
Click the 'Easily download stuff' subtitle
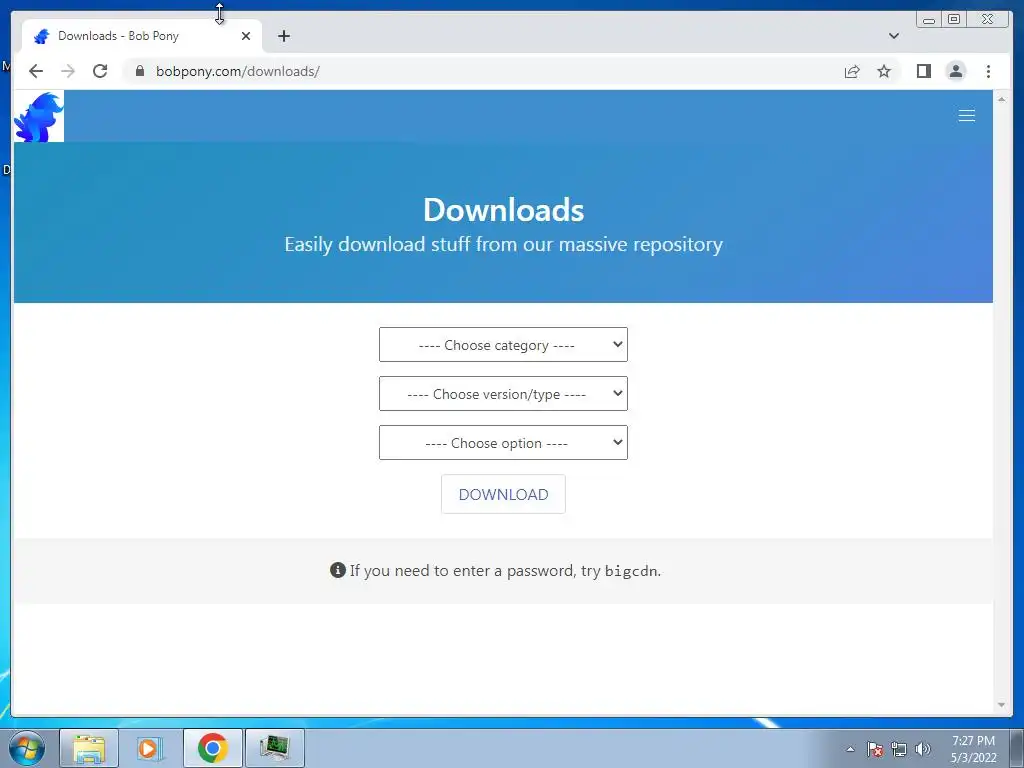pyautogui.click(x=504, y=244)
